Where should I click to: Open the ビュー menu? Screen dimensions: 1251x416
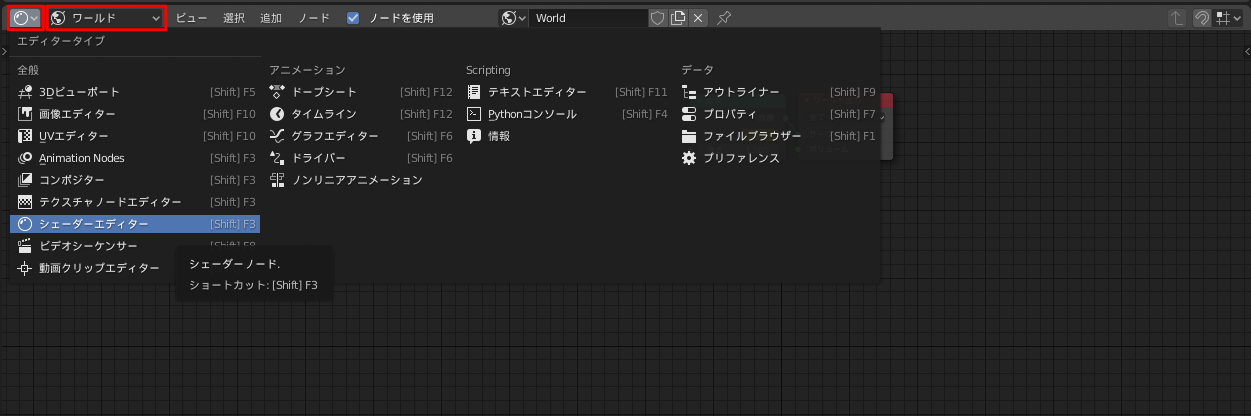click(191, 18)
